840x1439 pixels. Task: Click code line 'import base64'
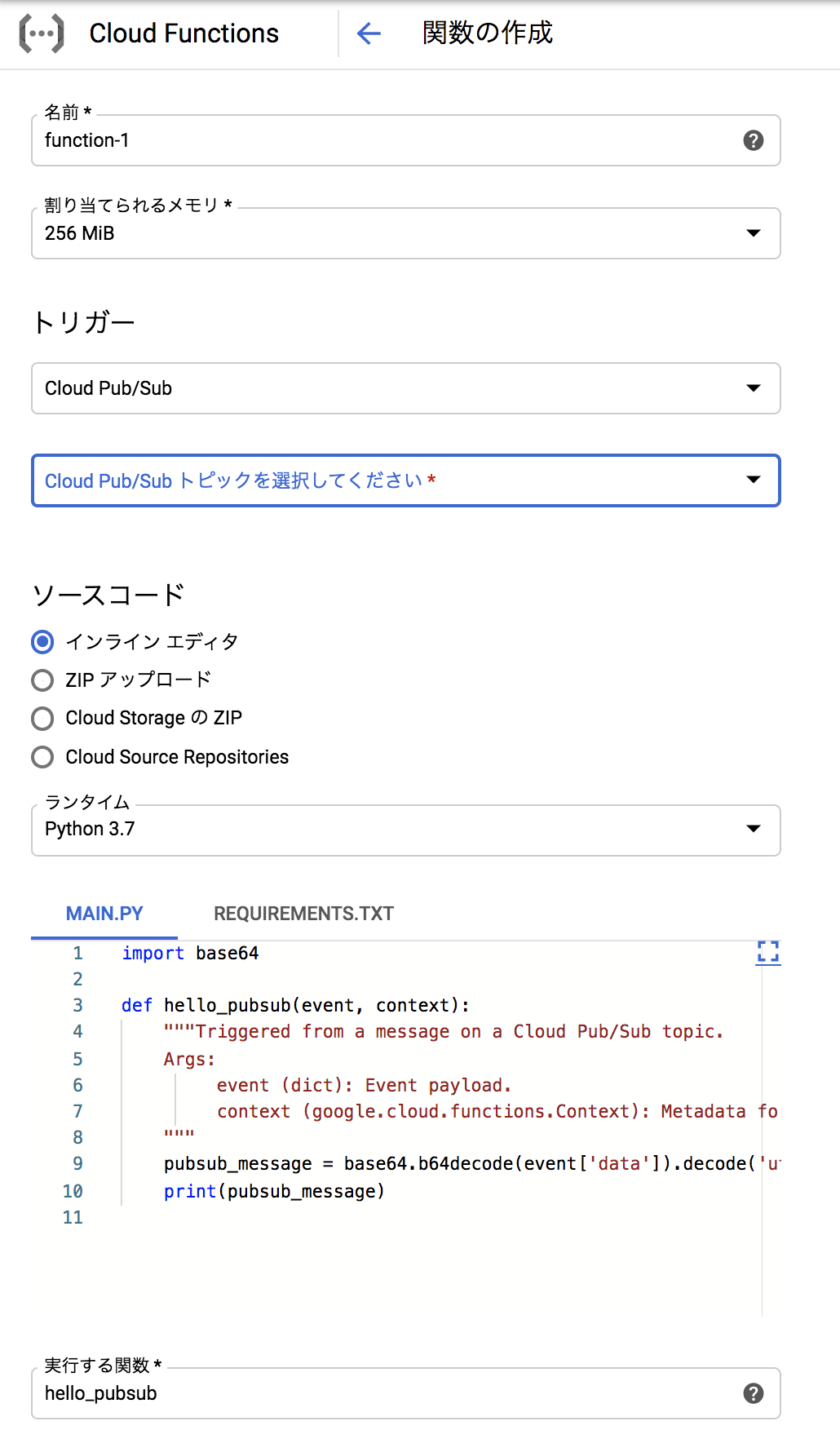tap(190, 953)
